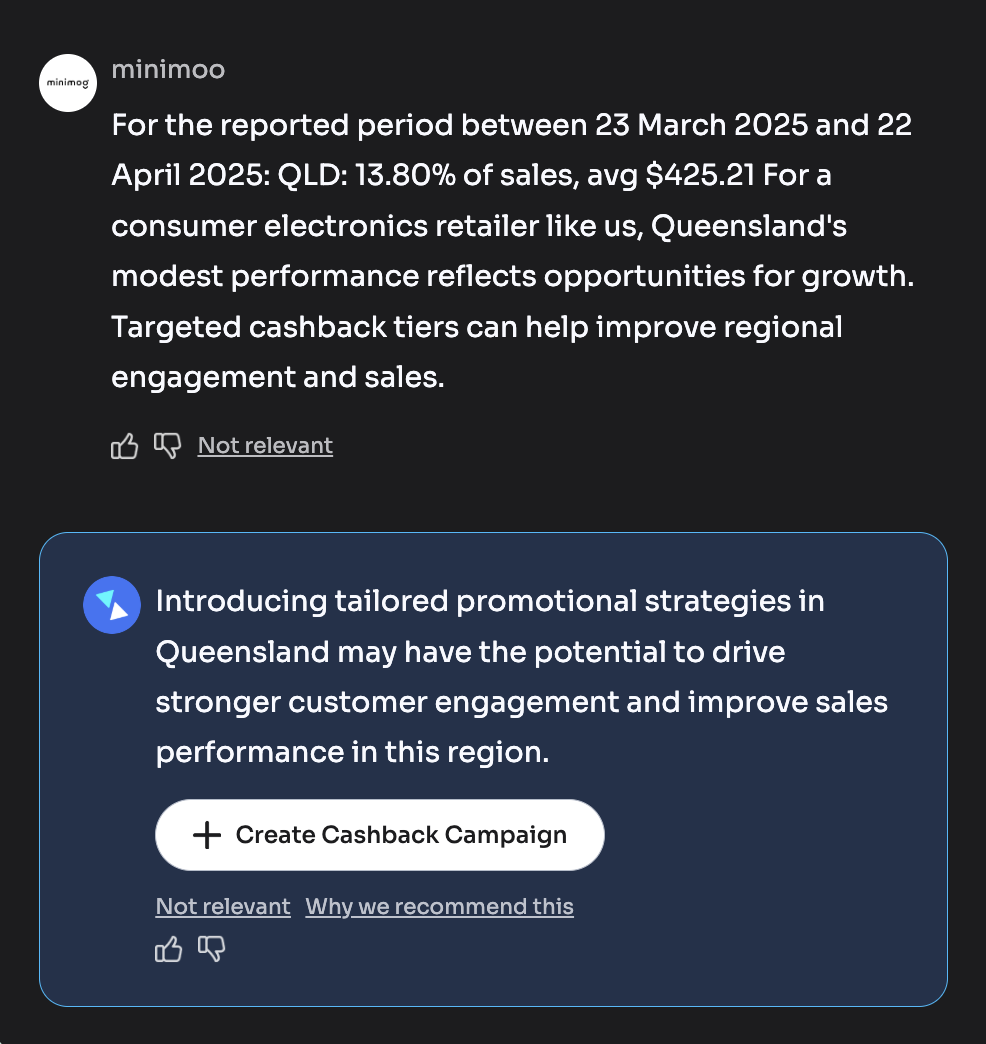Give thumbs up on the recommendation card
The image size is (986, 1044).
169,949
